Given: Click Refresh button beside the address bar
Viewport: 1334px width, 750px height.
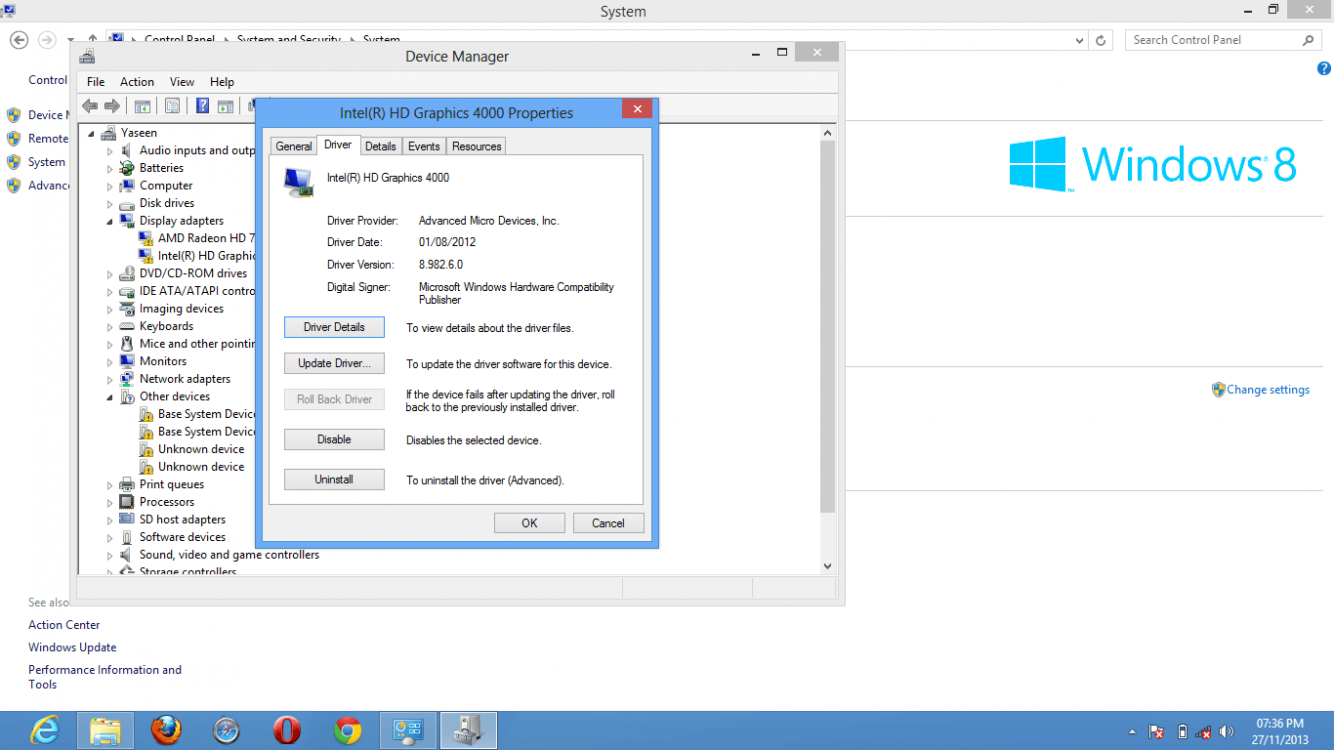Looking at the screenshot, I should pos(1101,40).
